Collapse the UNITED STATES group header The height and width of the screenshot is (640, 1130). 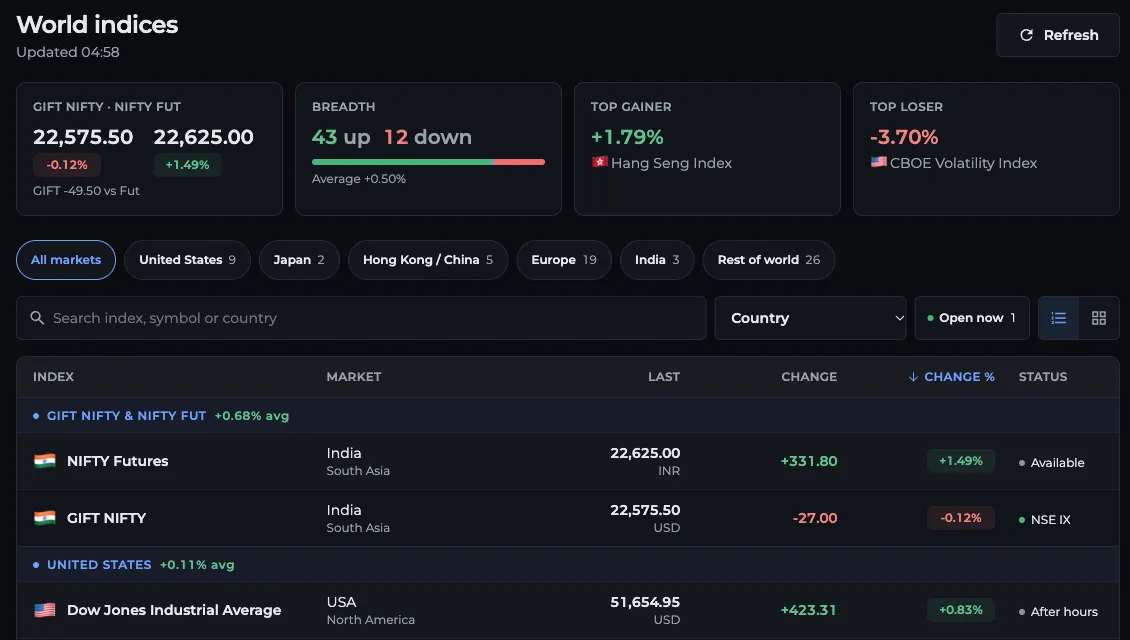point(567,565)
